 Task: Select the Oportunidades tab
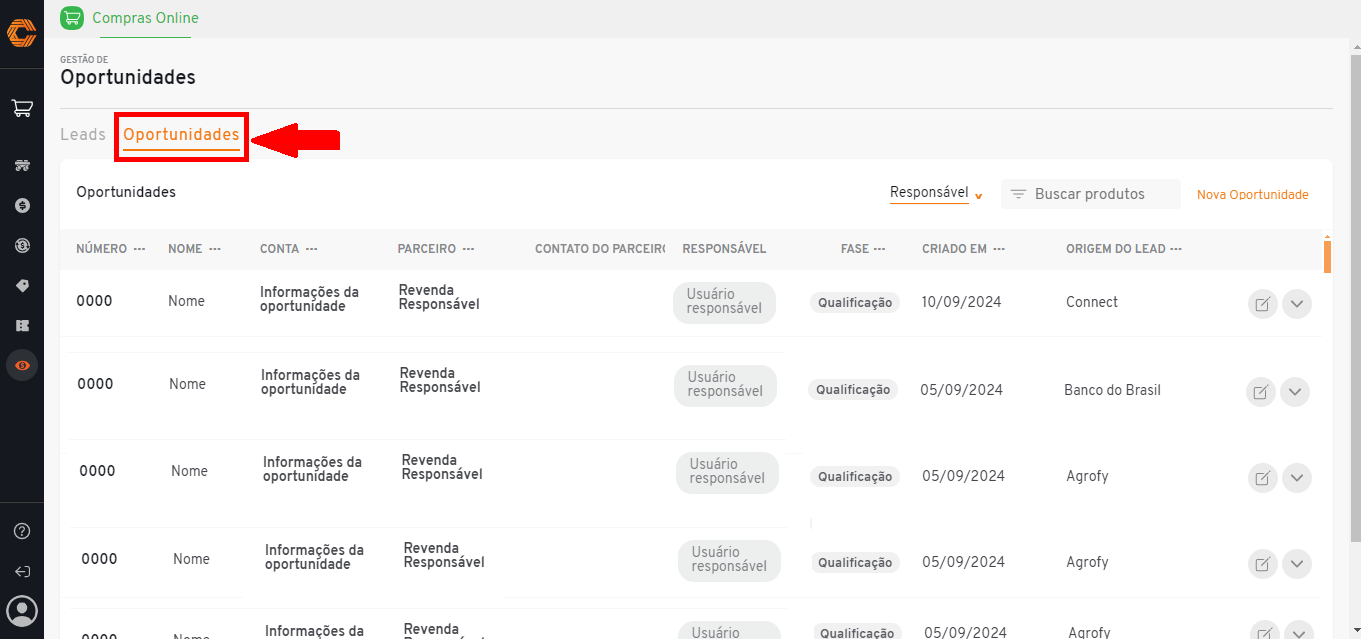tap(181, 135)
